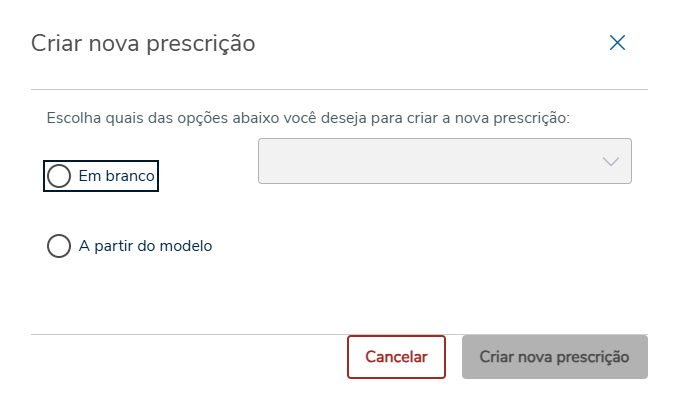Show the template list using the down arrow

coord(611,162)
